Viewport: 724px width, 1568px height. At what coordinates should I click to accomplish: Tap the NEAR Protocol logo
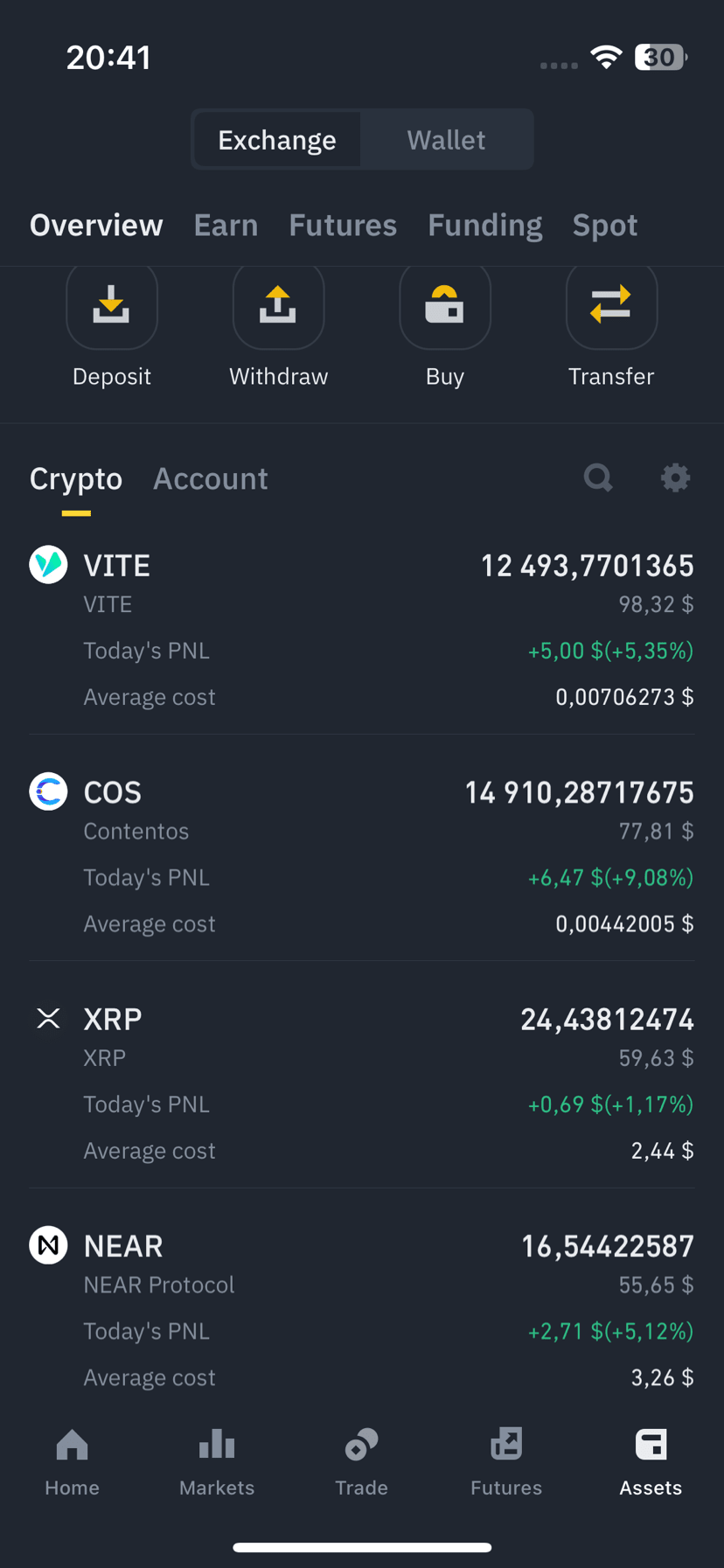pos(48,1245)
